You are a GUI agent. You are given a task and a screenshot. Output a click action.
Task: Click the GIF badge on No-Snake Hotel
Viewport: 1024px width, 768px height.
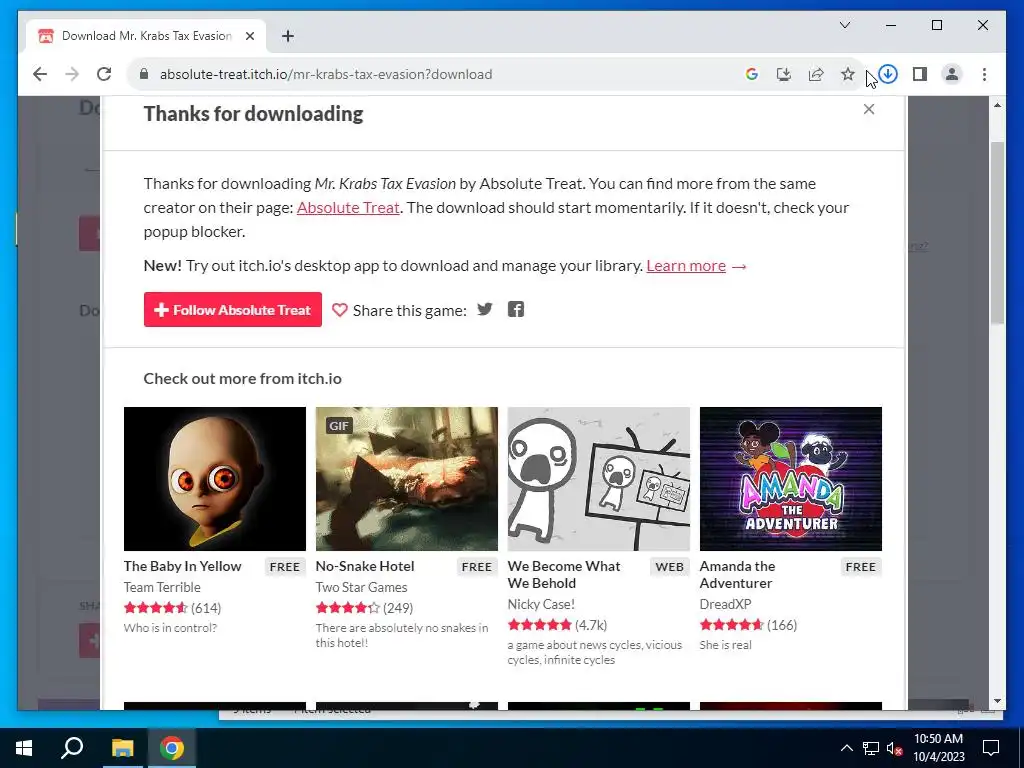tap(339, 426)
